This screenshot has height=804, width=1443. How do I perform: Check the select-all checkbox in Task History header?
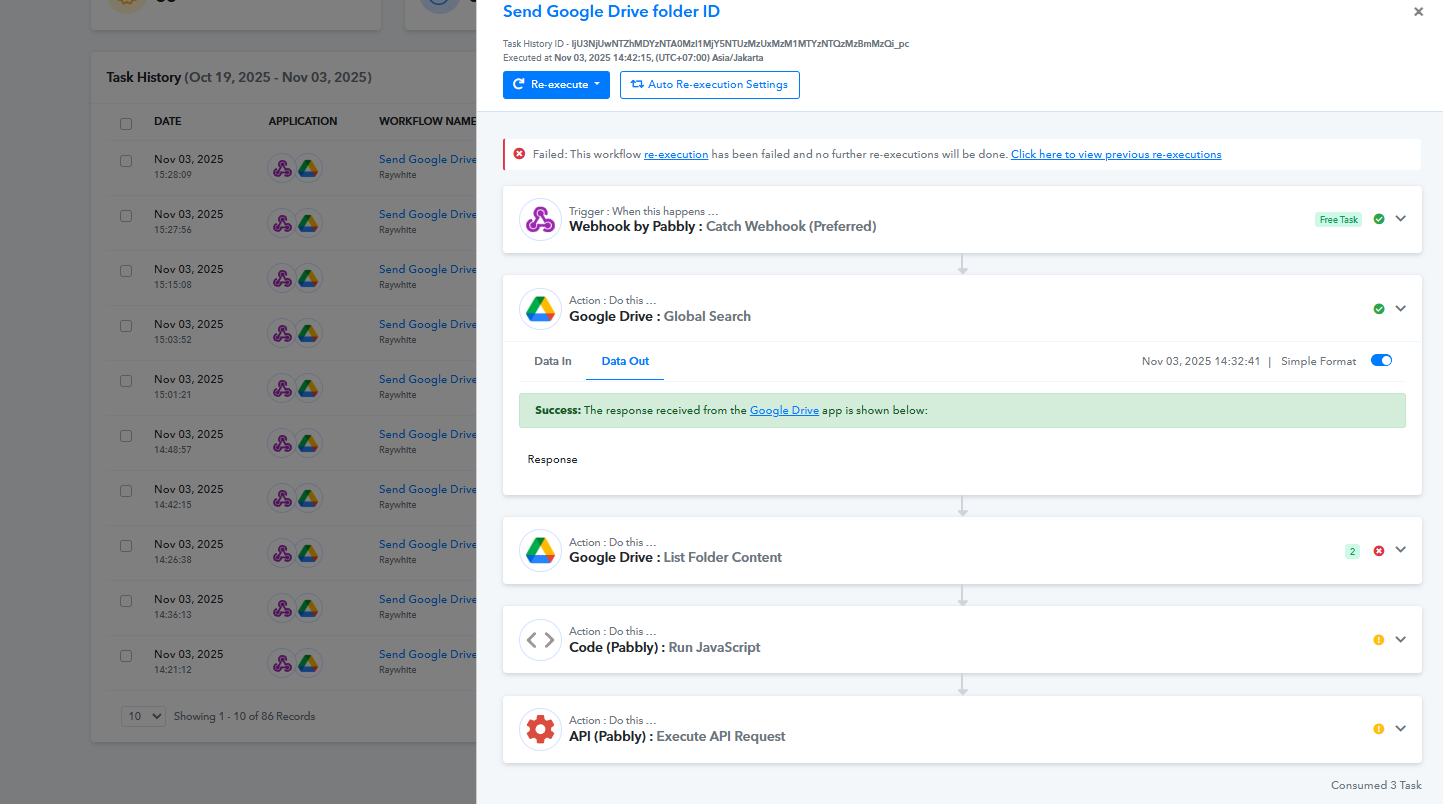point(126,124)
